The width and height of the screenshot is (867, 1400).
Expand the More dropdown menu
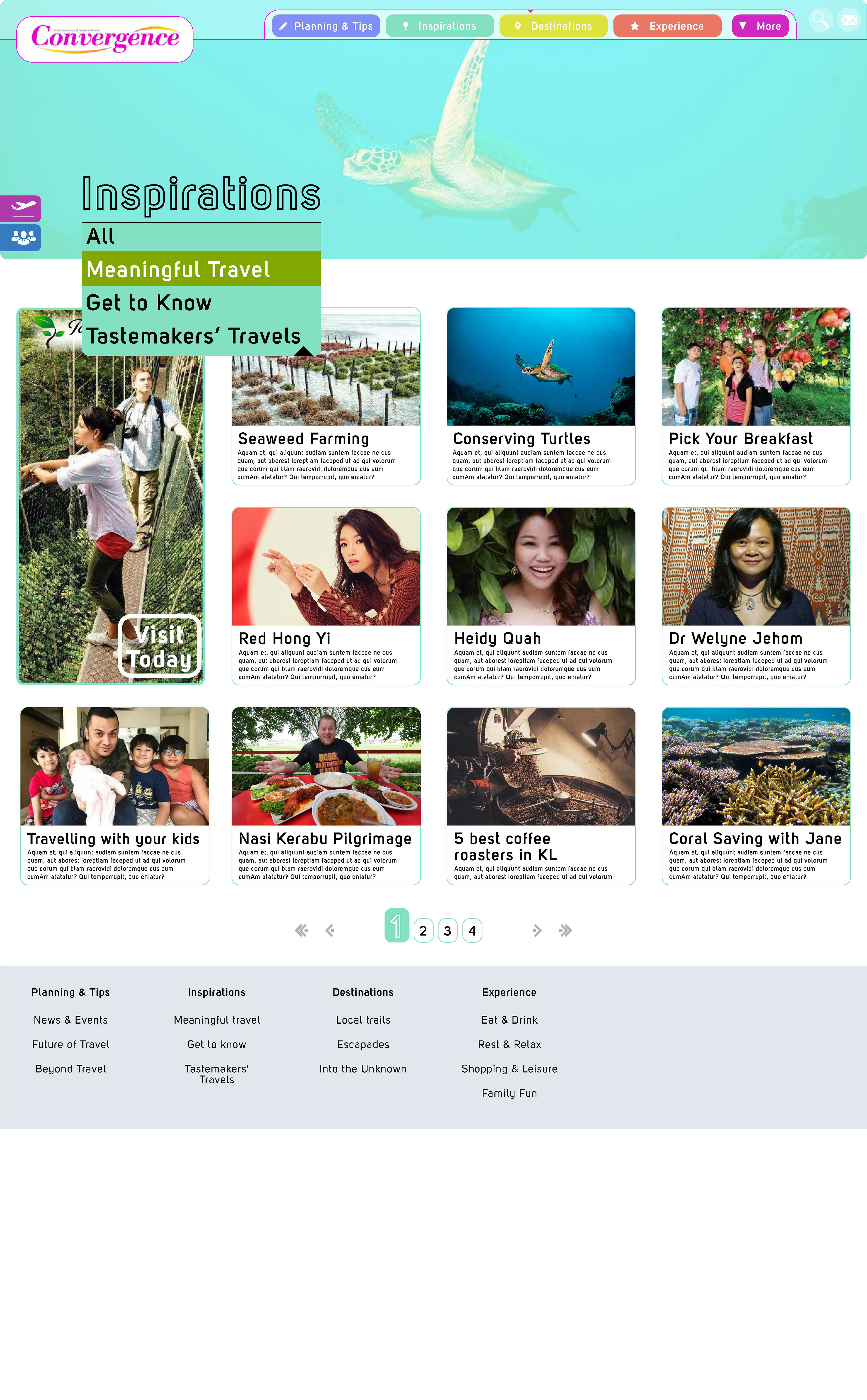760,26
